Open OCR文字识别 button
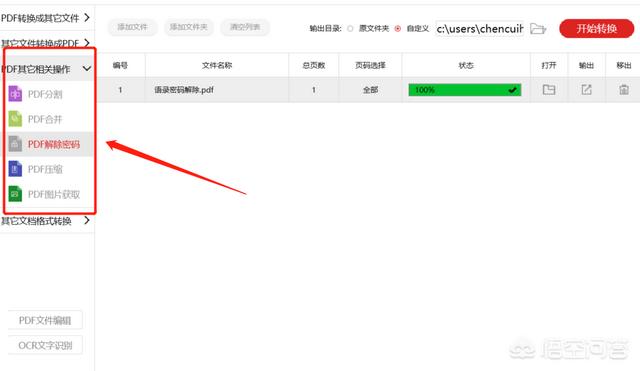 coord(45,345)
